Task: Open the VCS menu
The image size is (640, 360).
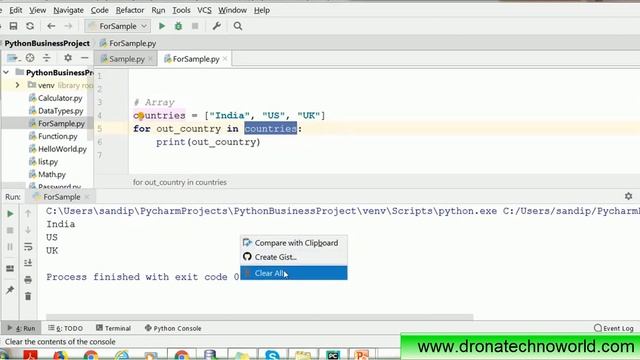Action: tap(204, 10)
